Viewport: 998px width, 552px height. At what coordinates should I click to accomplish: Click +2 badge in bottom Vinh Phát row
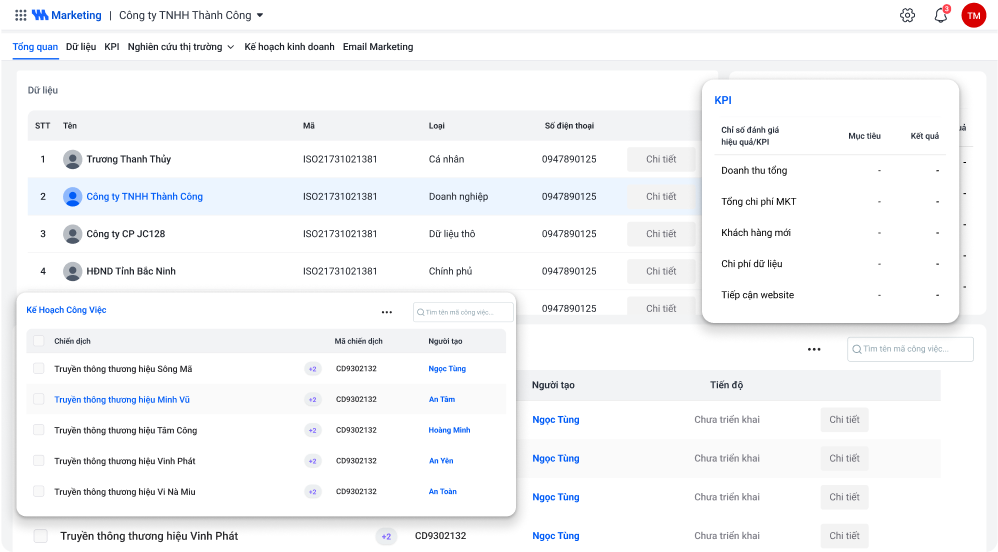coord(386,536)
